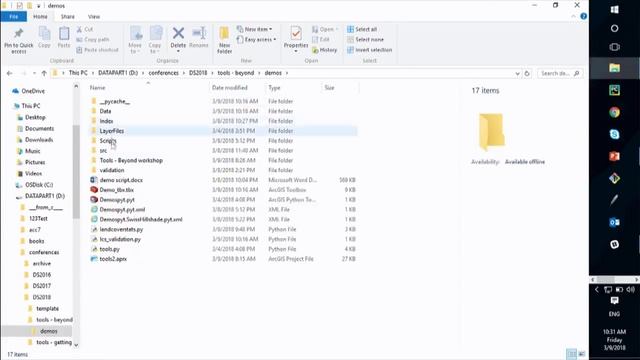Open the Open dropdown in ribbon

[325, 29]
